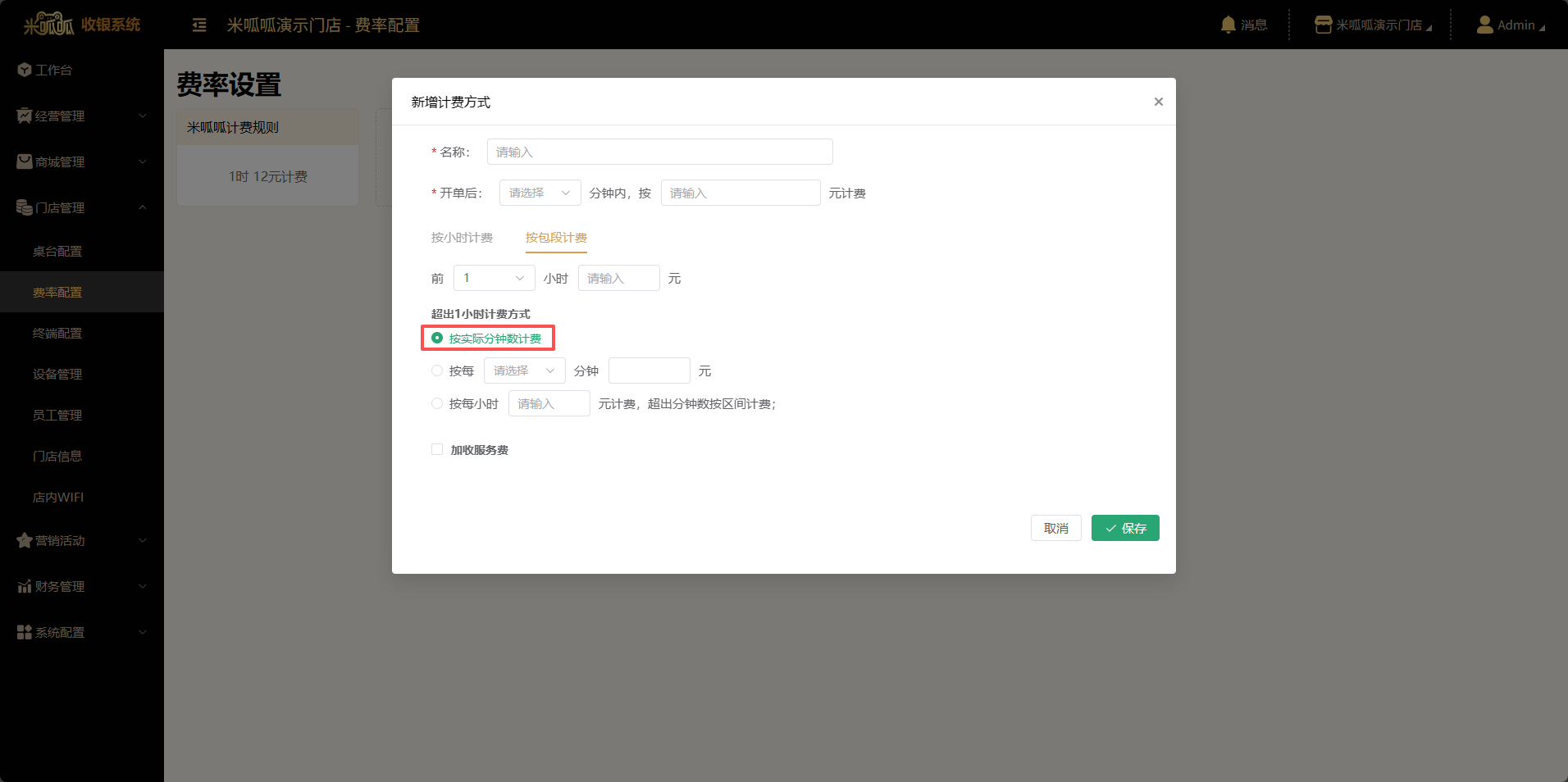1568x782 pixels.
Task: Open the 系统配置 grid icon
Action: pyautogui.click(x=24, y=632)
